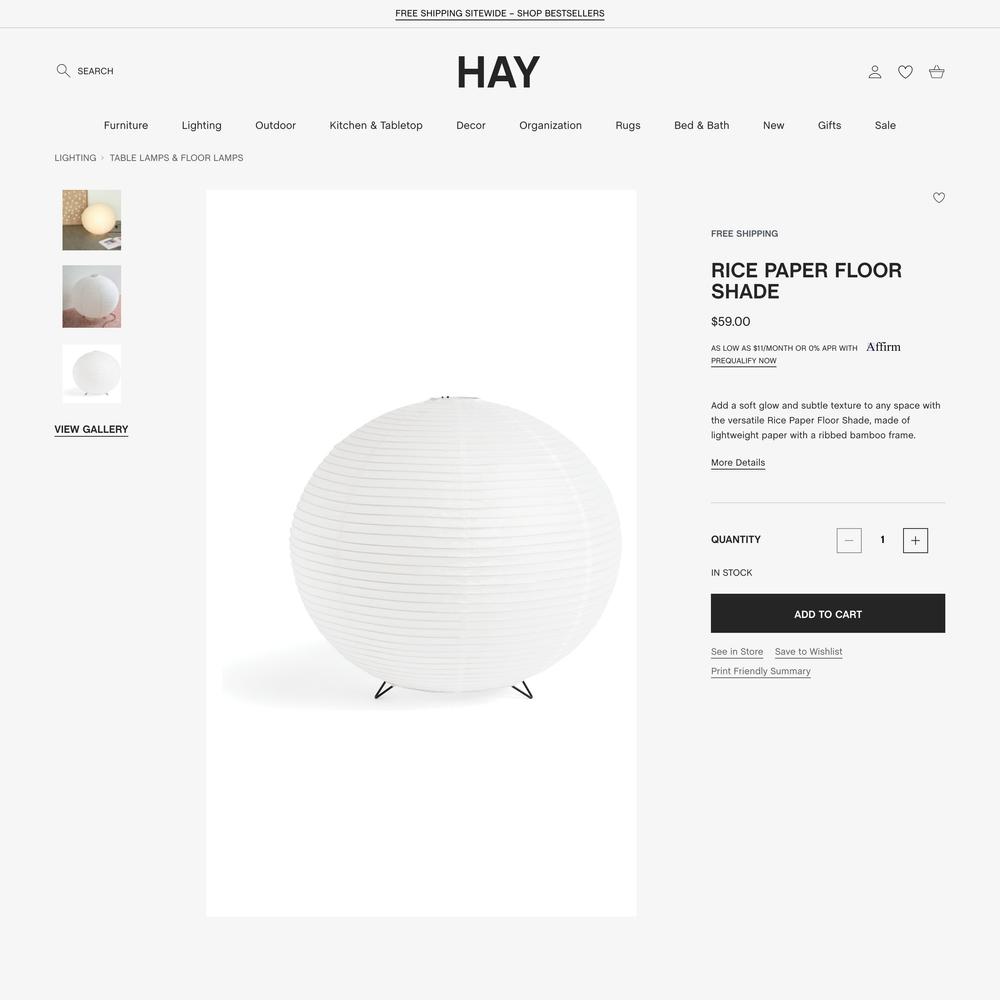This screenshot has height=1000, width=1000.
Task: Open the account profile icon
Action: tap(875, 72)
